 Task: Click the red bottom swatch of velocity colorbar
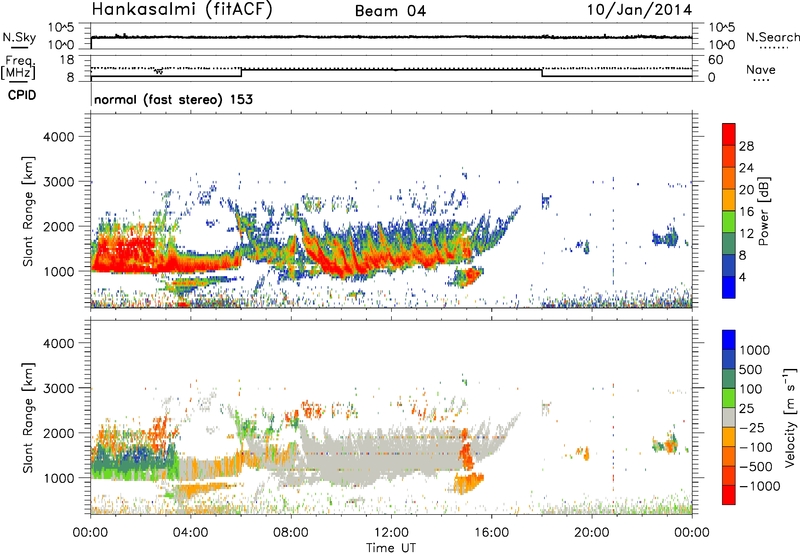pos(729,495)
